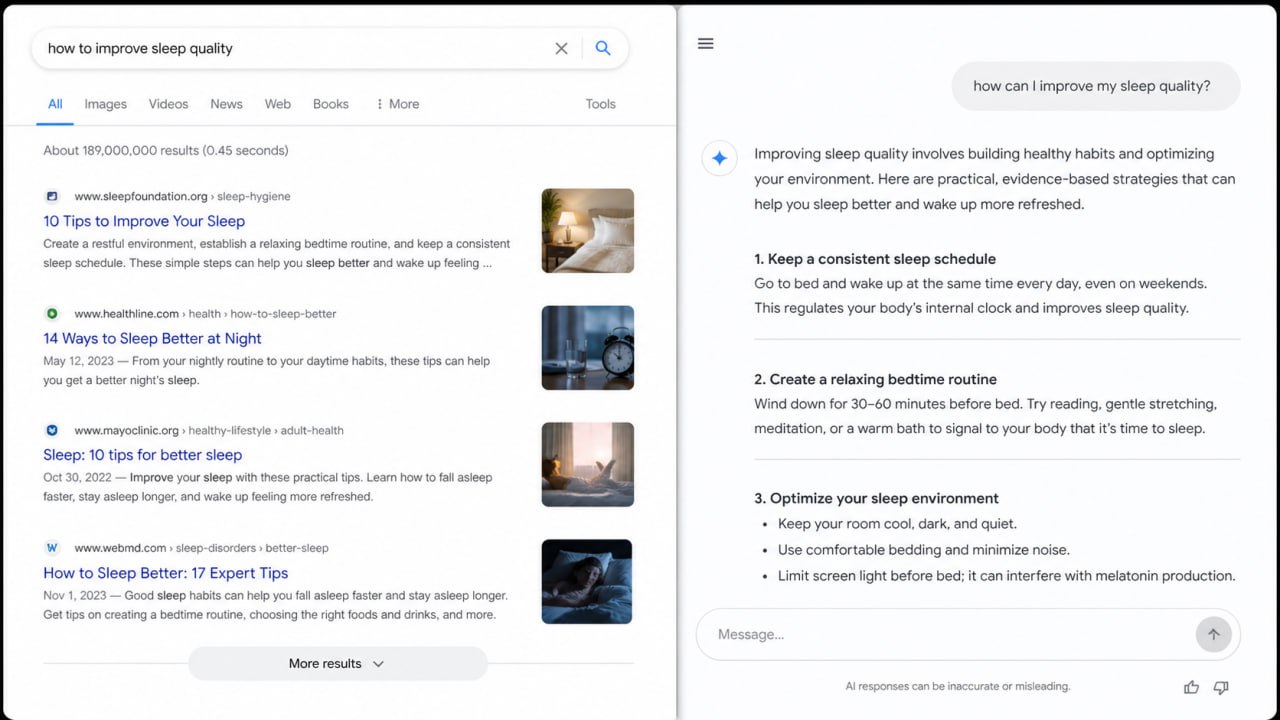Open "10 Tips to Improve Your Sleep" result
This screenshot has height=720, width=1280.
[144, 221]
